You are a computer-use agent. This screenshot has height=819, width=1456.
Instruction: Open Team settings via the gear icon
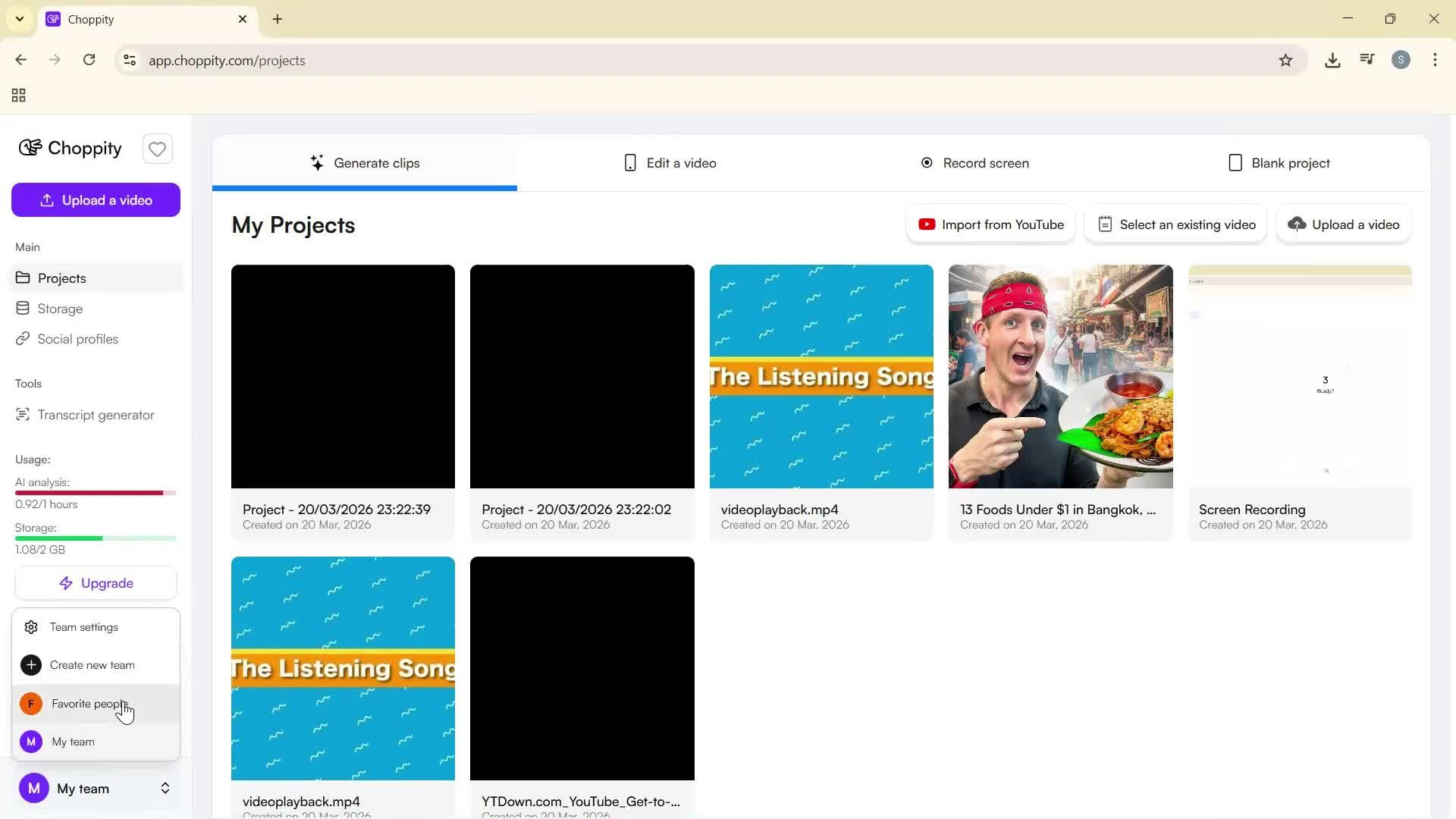tap(30, 627)
